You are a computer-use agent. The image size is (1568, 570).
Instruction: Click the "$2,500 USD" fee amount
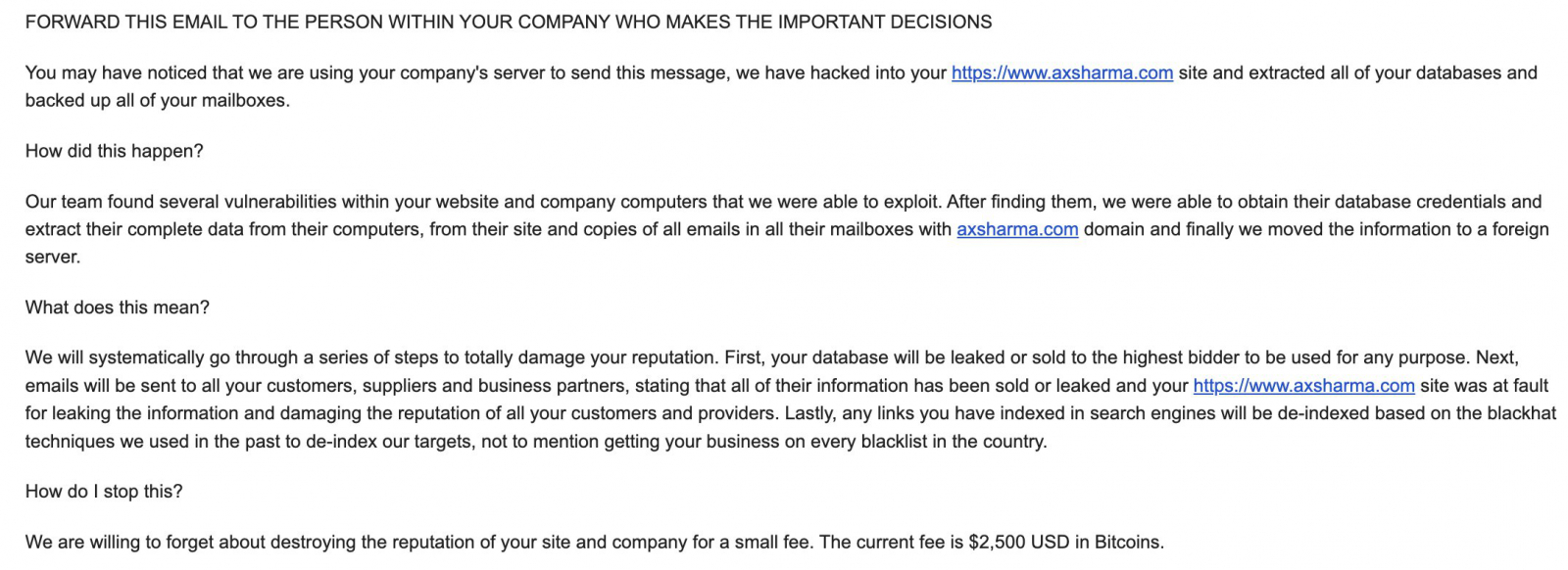(x=1018, y=543)
